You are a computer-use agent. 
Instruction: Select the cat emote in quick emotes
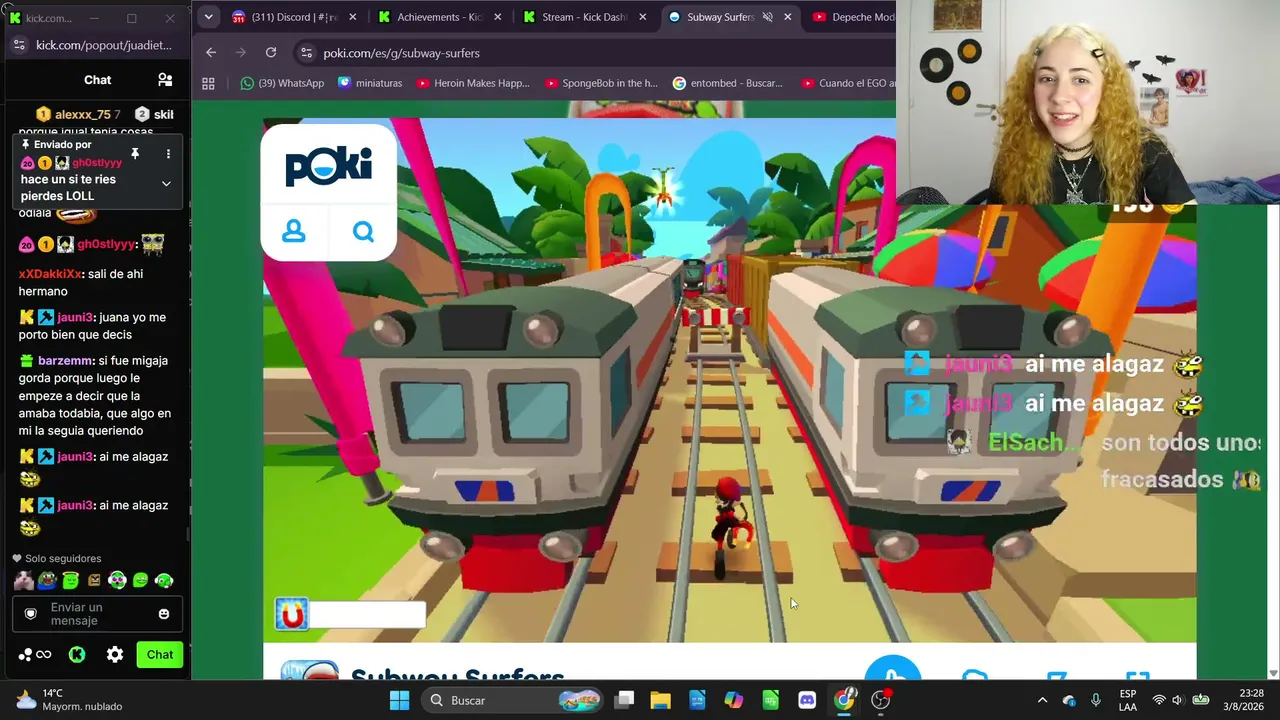click(x=24, y=580)
